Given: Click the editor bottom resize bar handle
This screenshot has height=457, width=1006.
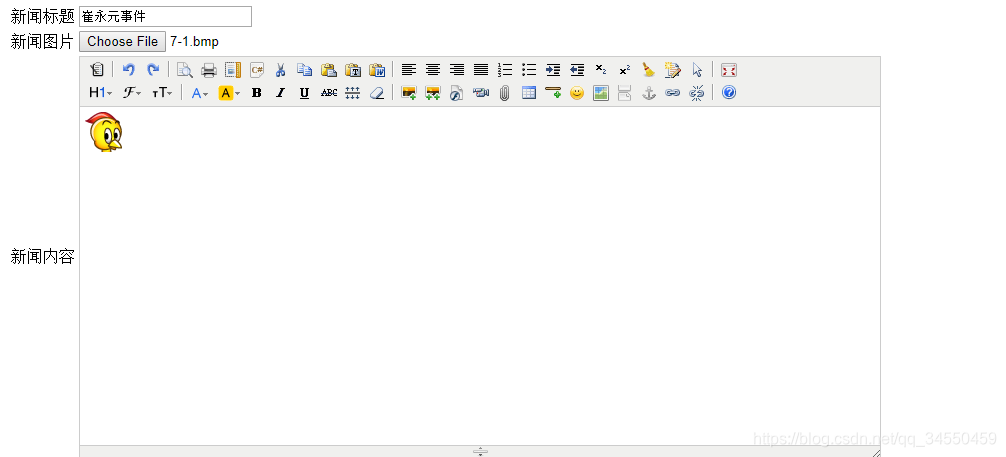Looking at the screenshot, I should point(480,451).
